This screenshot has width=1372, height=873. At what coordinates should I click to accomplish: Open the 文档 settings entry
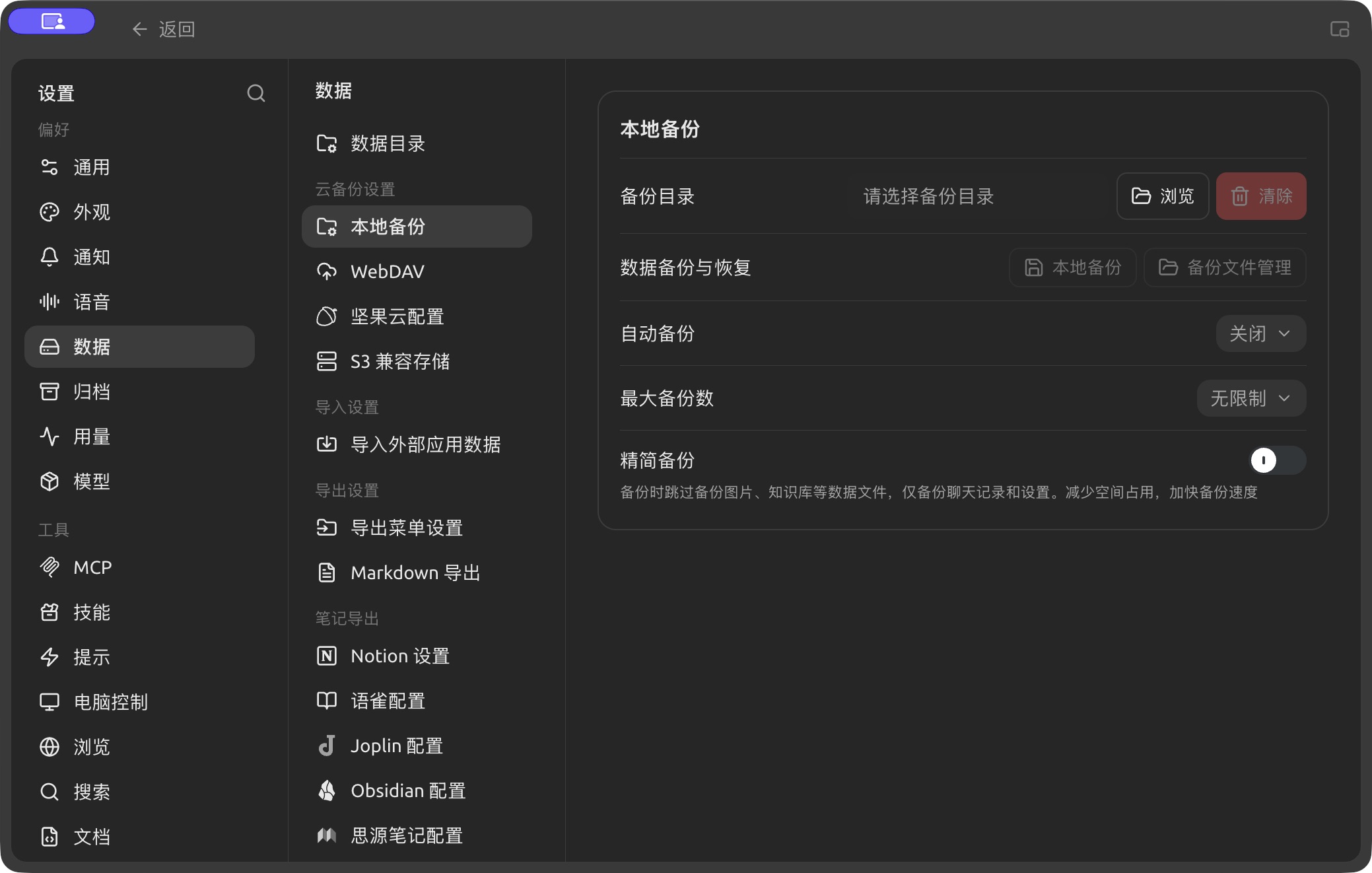(139, 837)
